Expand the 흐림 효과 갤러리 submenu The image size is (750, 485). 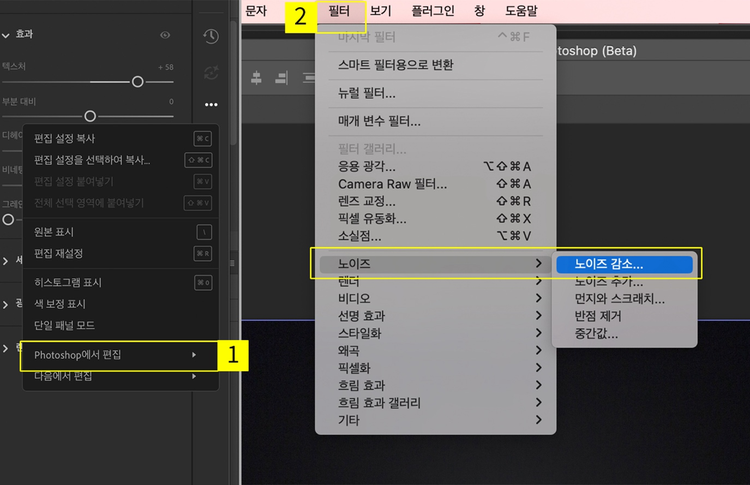click(x=436, y=403)
